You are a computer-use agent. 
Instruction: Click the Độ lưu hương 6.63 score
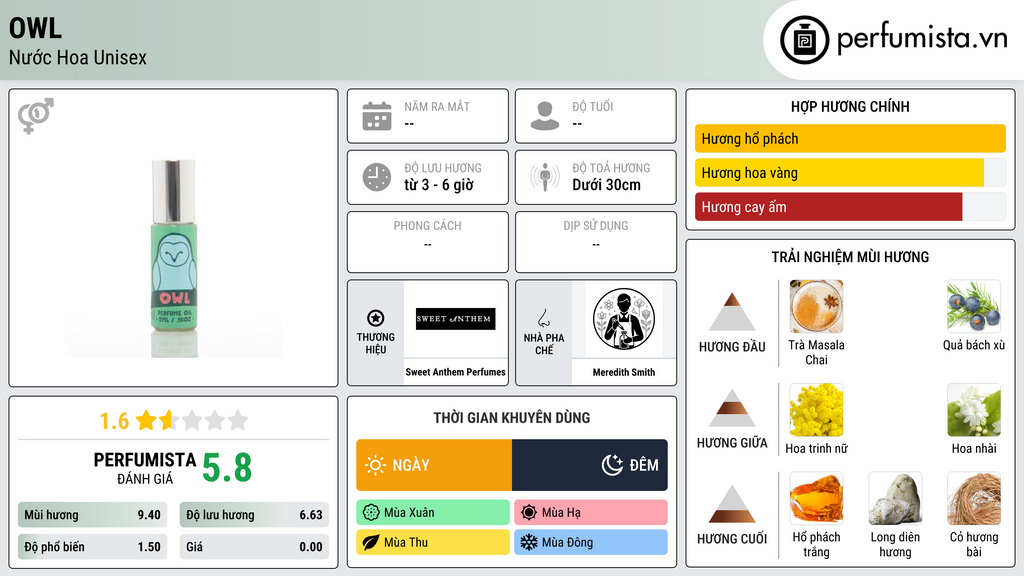tap(254, 515)
